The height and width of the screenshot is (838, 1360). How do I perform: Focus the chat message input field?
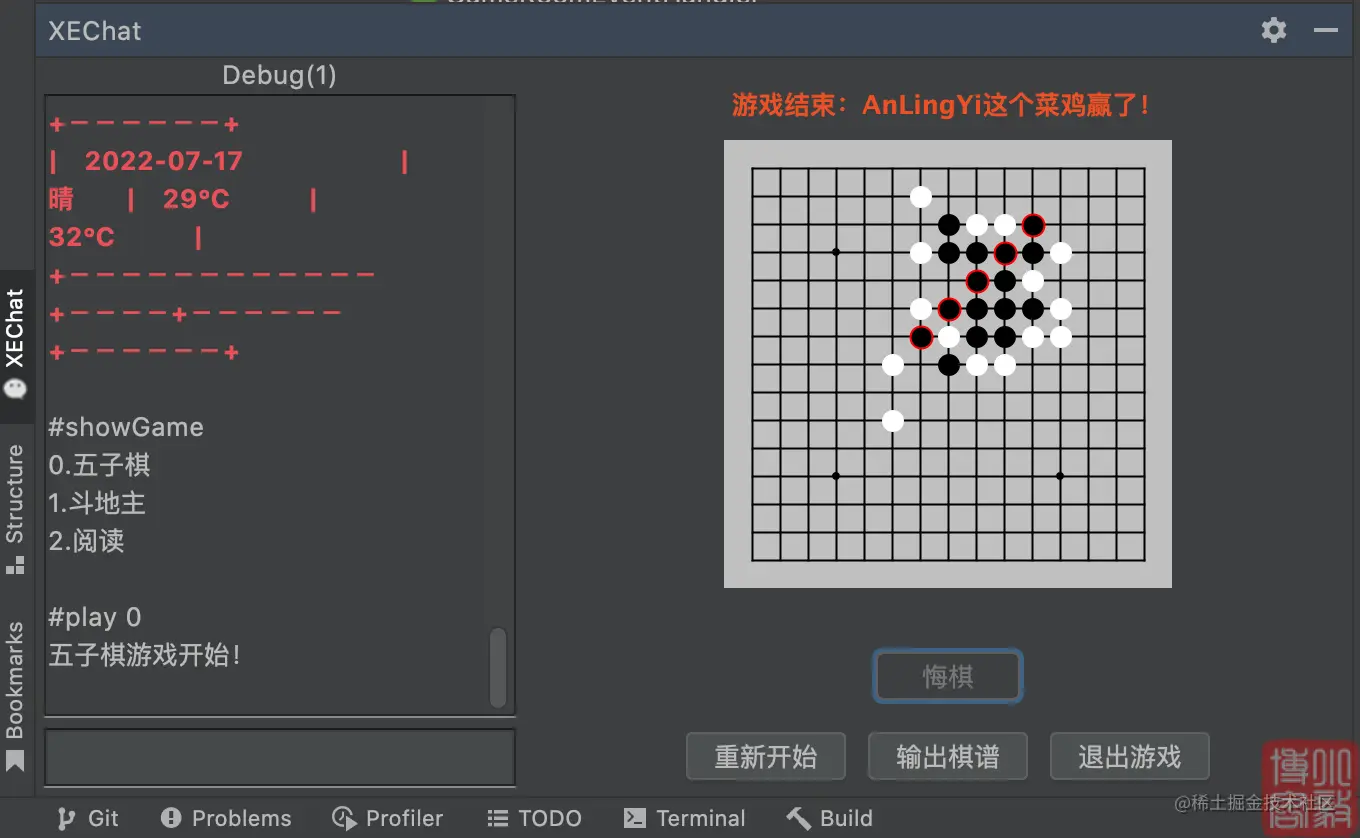click(x=280, y=757)
